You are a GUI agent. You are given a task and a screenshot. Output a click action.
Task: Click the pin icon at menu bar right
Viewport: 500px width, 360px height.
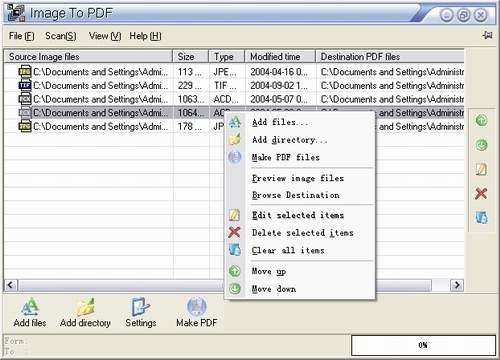(487, 35)
